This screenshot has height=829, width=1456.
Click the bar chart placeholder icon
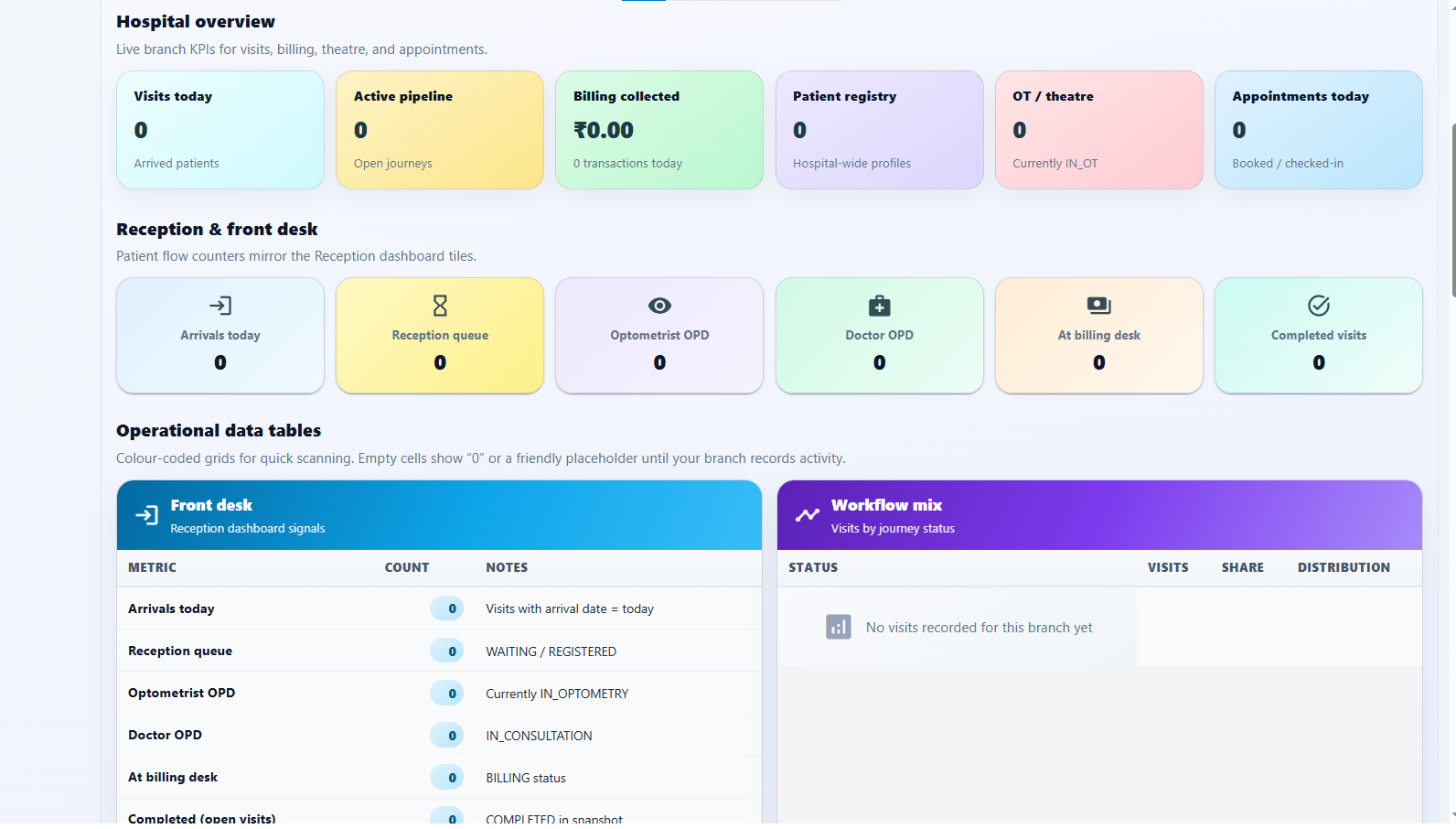coord(839,627)
